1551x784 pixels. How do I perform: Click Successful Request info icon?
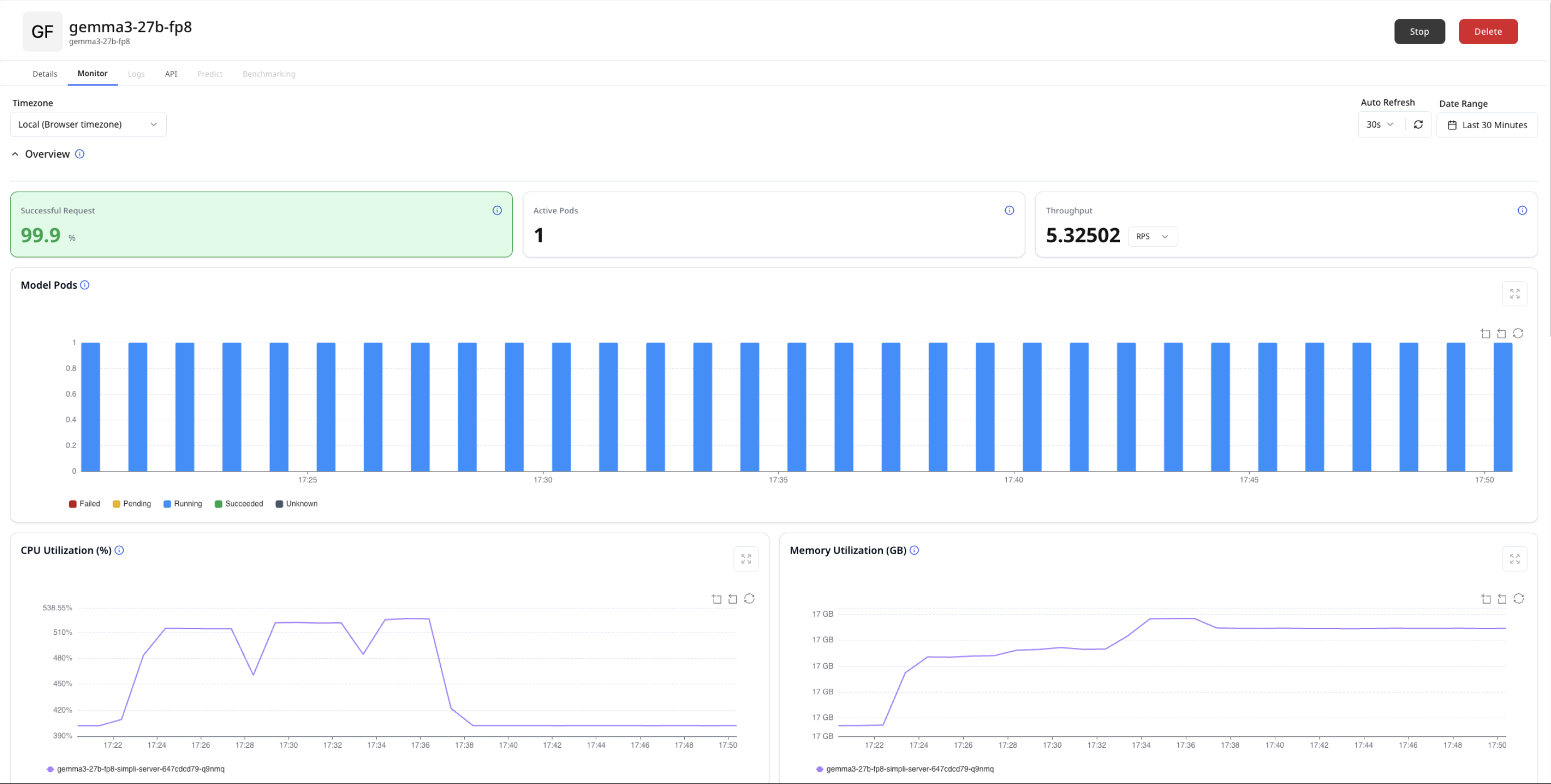(497, 210)
